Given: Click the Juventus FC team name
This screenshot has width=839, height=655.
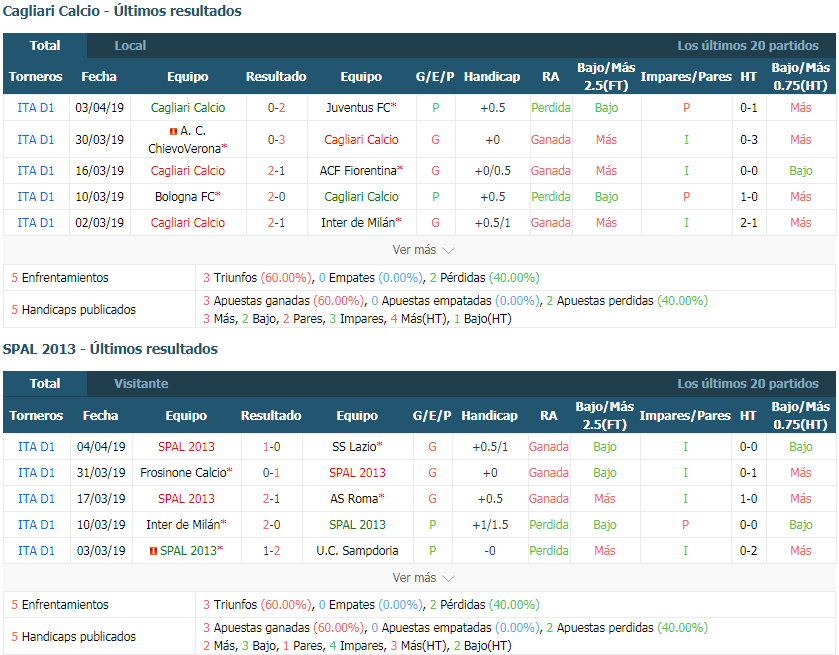Looking at the screenshot, I should coord(358,108).
